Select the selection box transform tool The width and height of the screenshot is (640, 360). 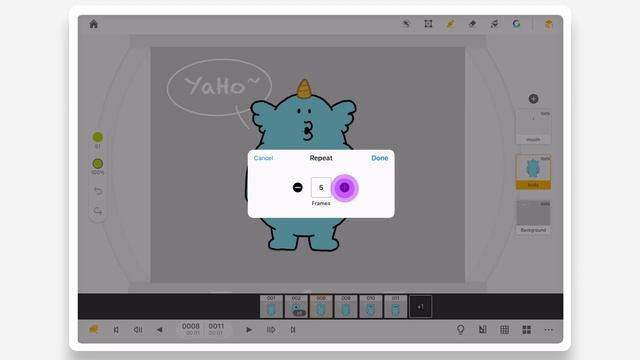428,24
